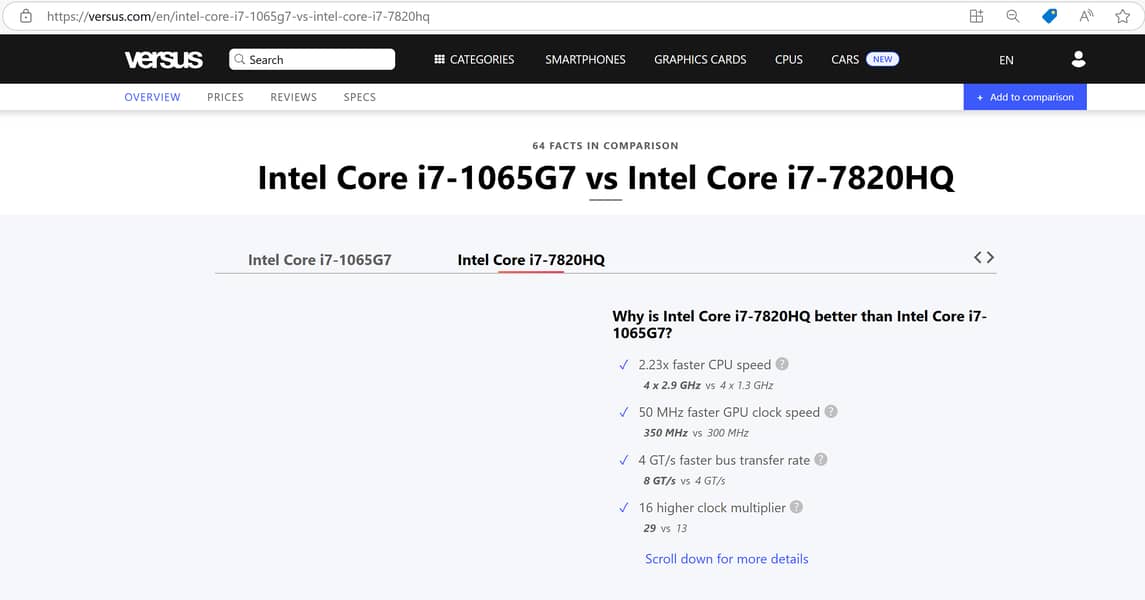The height and width of the screenshot is (600, 1145).
Task: Show help for clock multiplier
Action: click(797, 507)
